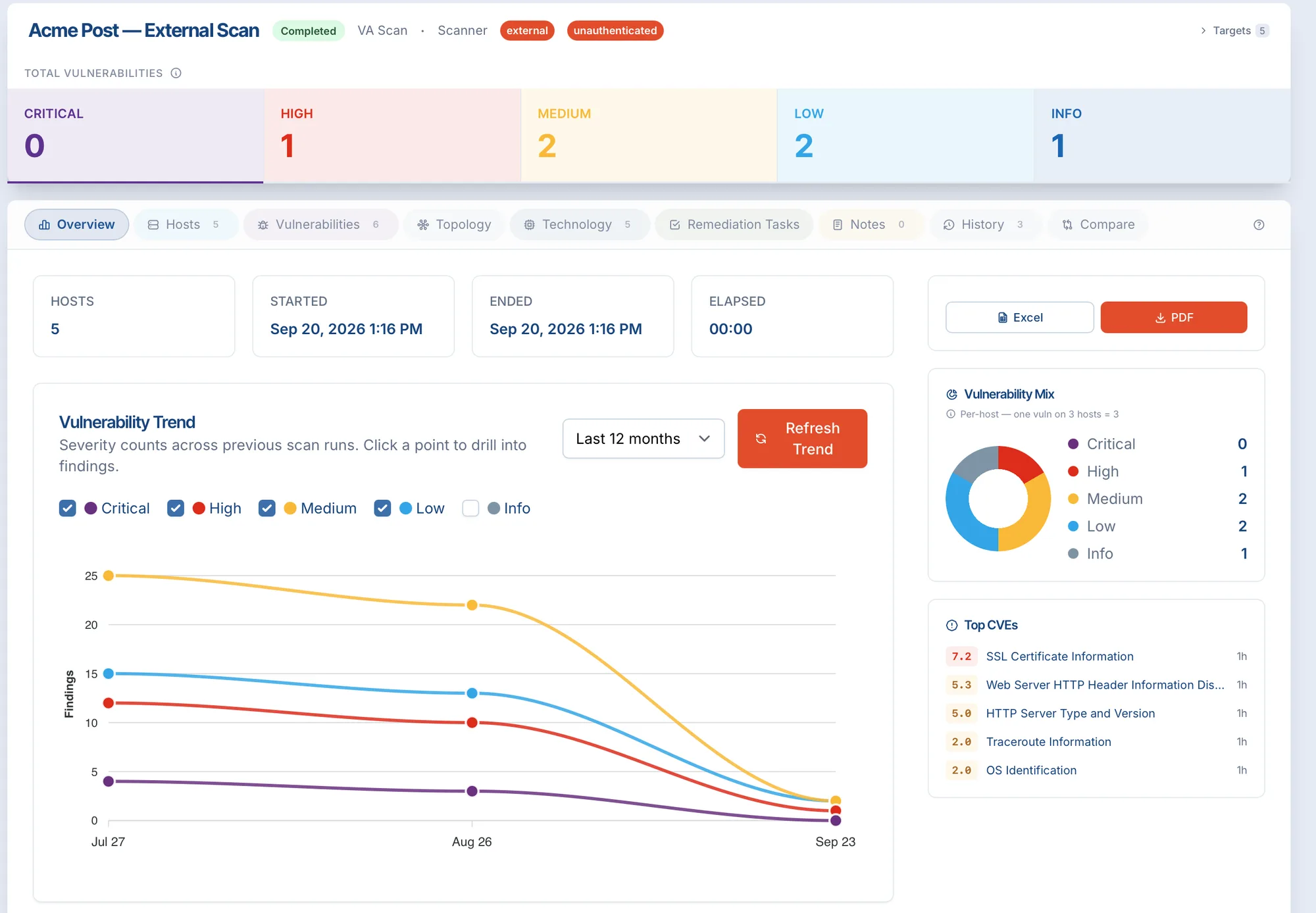
Task: Export report to Excel
Action: click(1020, 318)
